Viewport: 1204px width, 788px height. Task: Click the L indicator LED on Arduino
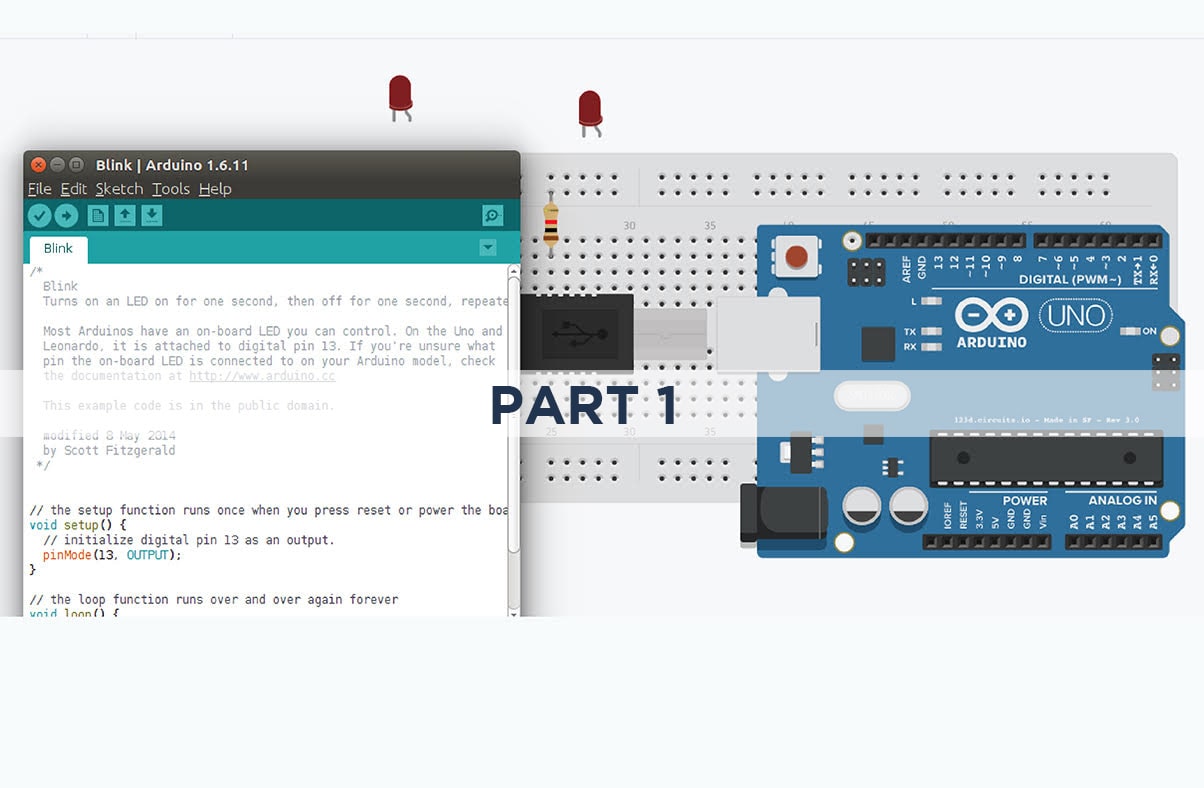tap(931, 301)
